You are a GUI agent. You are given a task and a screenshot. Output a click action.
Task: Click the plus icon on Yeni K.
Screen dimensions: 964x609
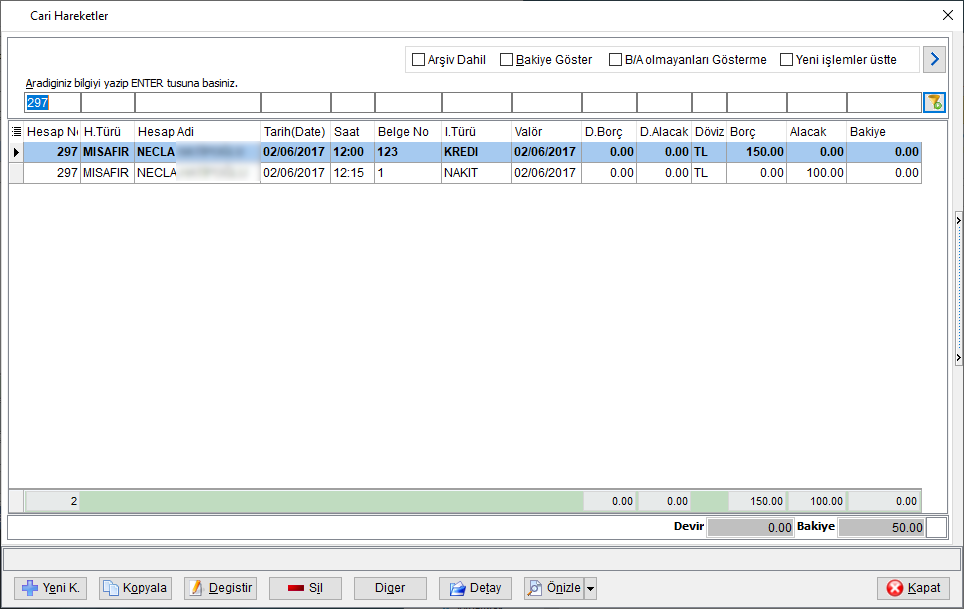tap(30, 588)
